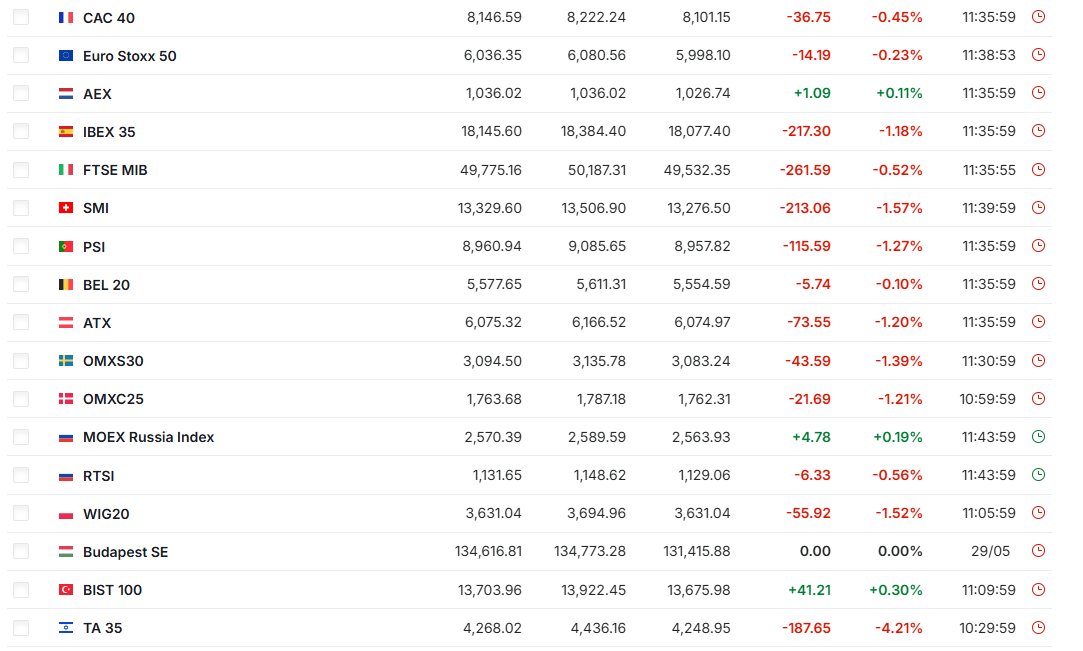Click the clock icon in the TA 35 row

(1038, 628)
